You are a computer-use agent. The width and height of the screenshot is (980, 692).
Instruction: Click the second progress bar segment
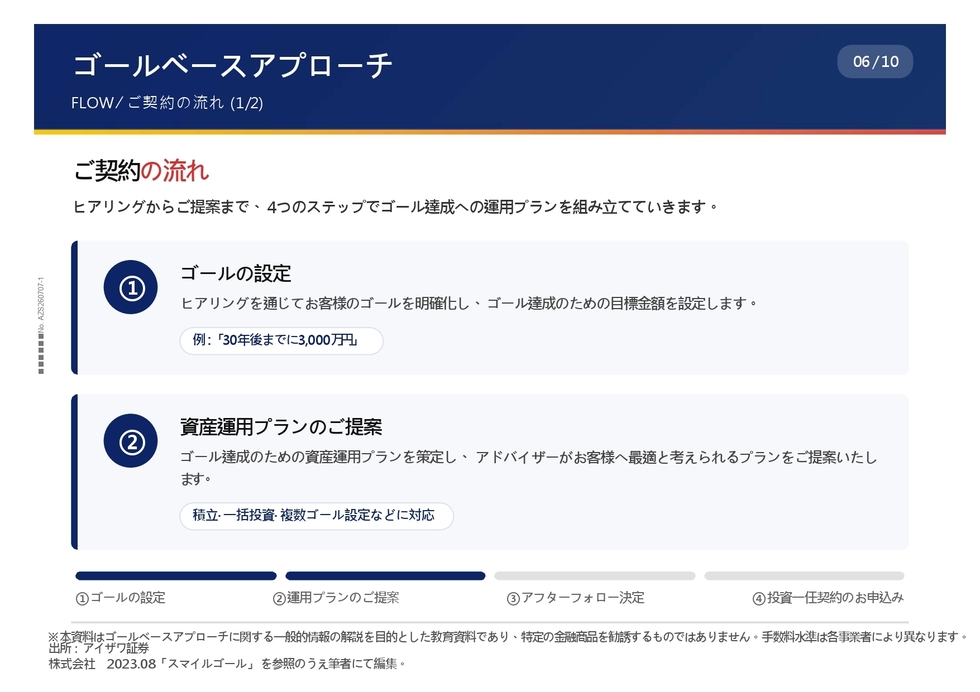click(385, 576)
